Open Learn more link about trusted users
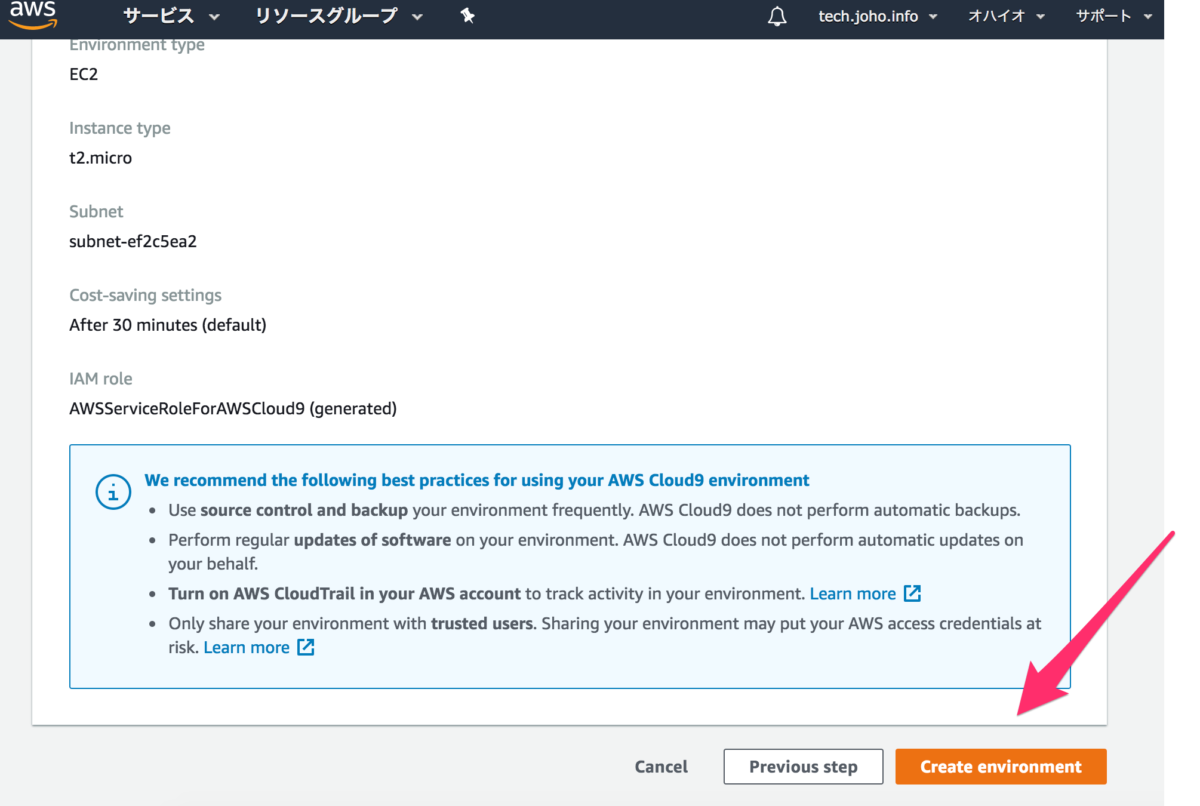 point(246,647)
